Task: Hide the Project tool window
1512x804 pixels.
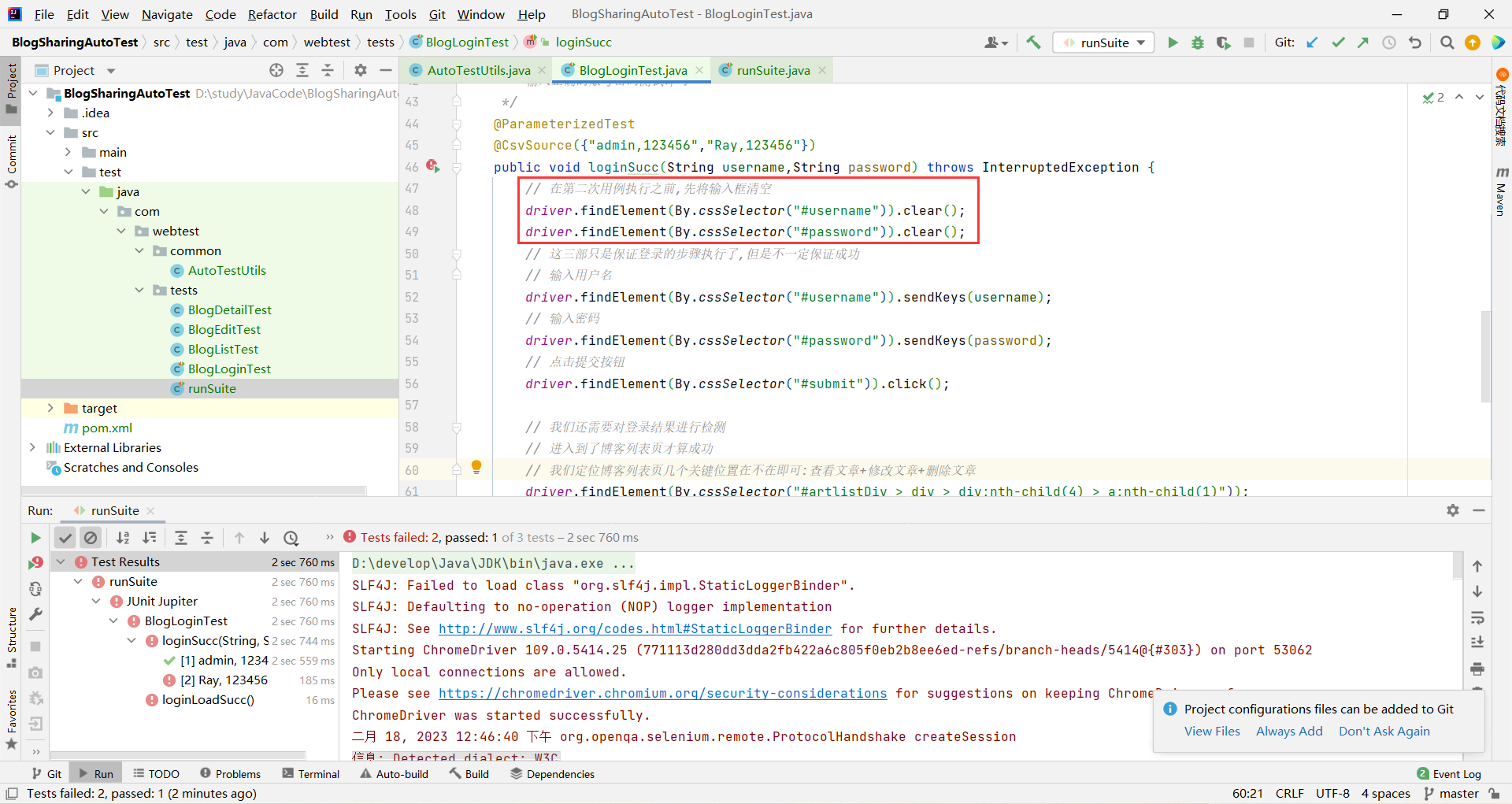Action: (385, 70)
